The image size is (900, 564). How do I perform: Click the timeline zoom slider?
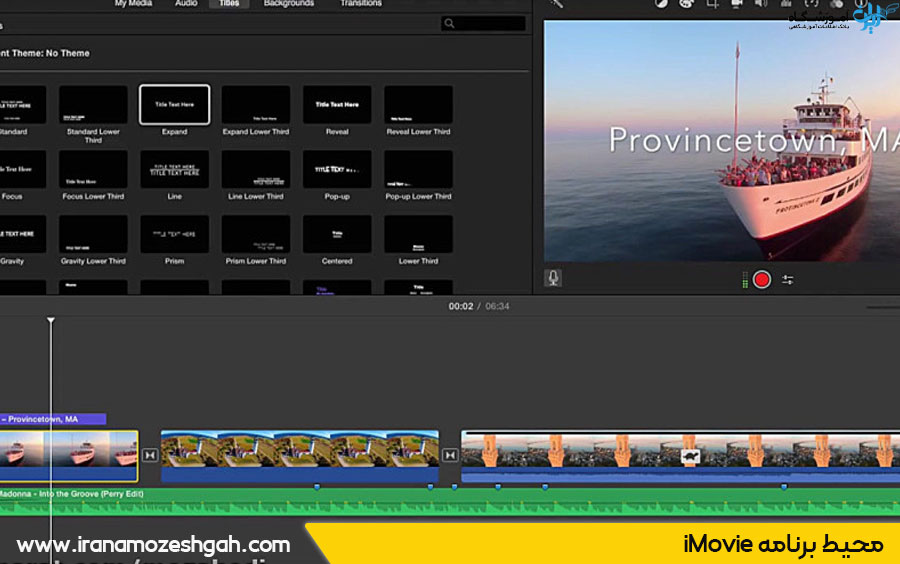883,307
